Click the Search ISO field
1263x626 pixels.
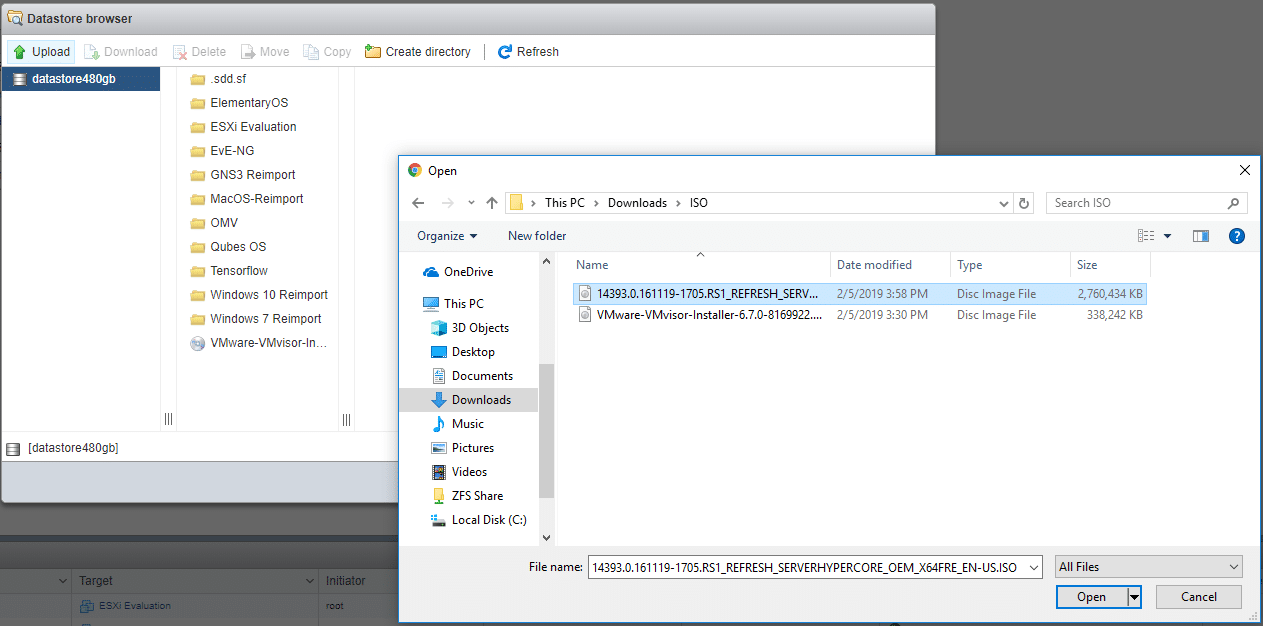[1146, 203]
